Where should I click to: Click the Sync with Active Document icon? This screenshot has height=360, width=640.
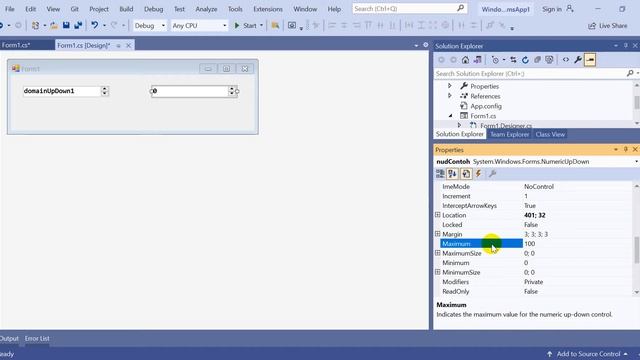point(513,60)
